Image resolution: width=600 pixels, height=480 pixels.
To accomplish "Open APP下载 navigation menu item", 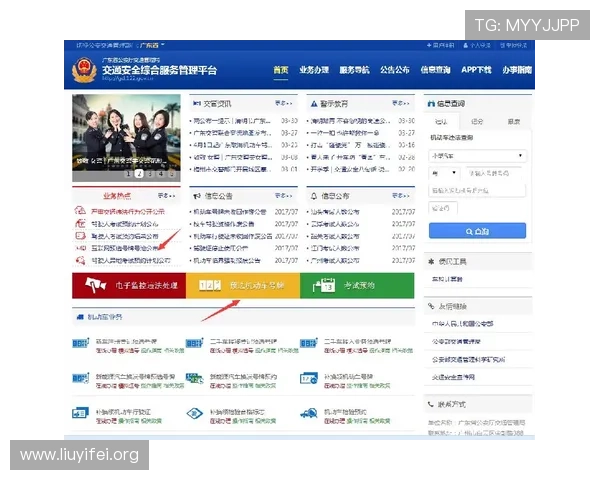I will click(476, 70).
